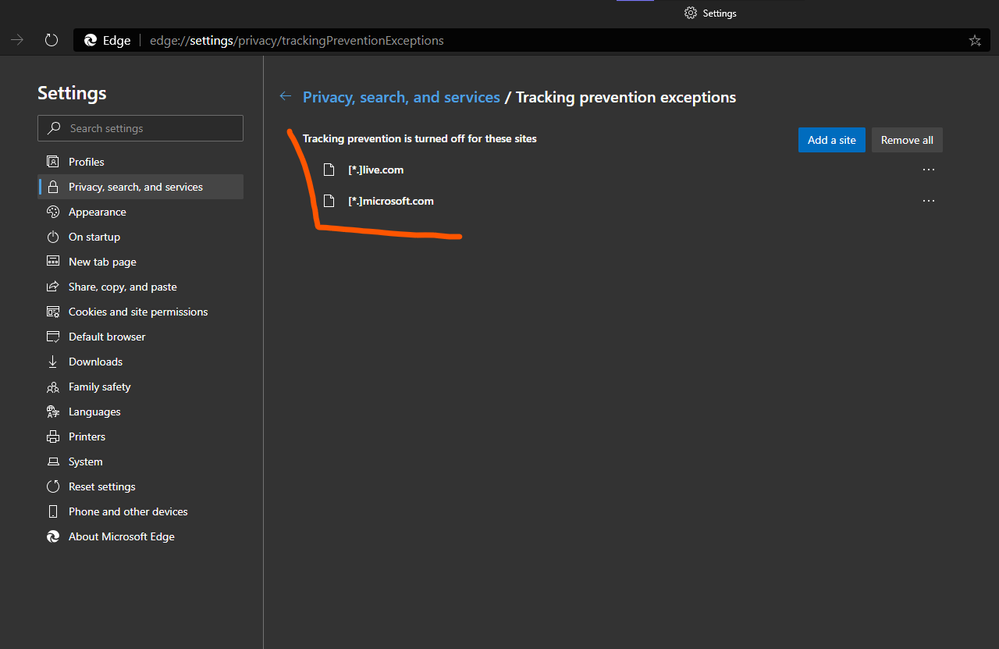Image resolution: width=999 pixels, height=649 pixels.
Task: Select Default browser settings
Action: pyautogui.click(x=140, y=336)
